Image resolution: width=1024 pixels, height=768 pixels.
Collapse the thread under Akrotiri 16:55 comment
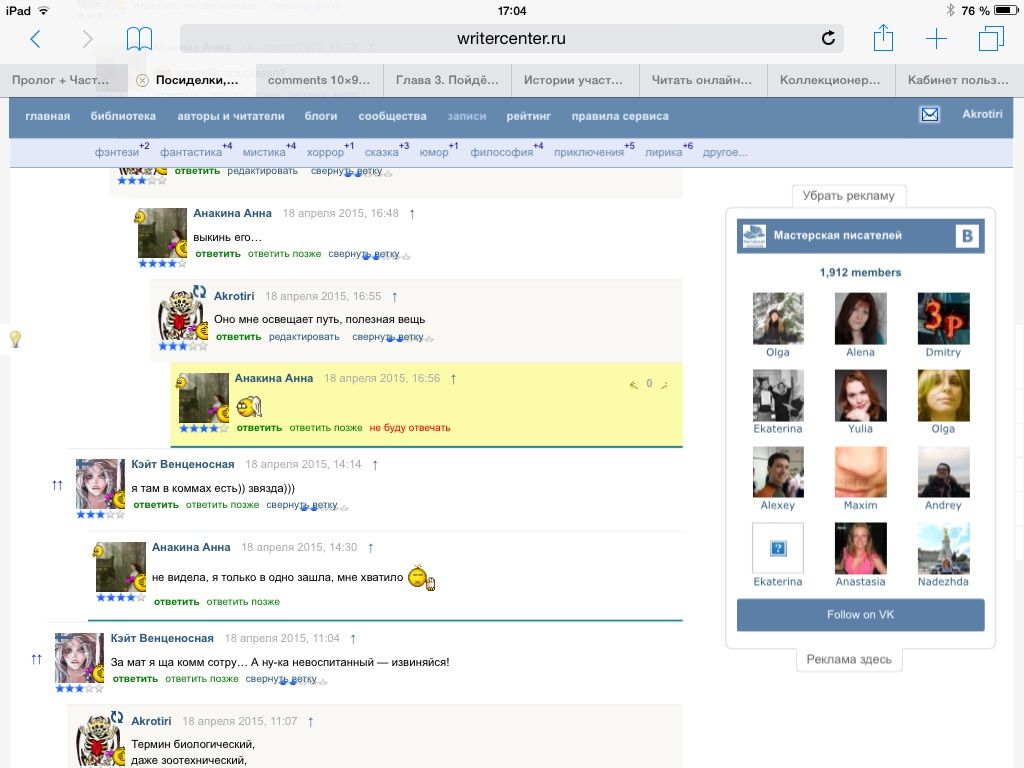(x=387, y=337)
